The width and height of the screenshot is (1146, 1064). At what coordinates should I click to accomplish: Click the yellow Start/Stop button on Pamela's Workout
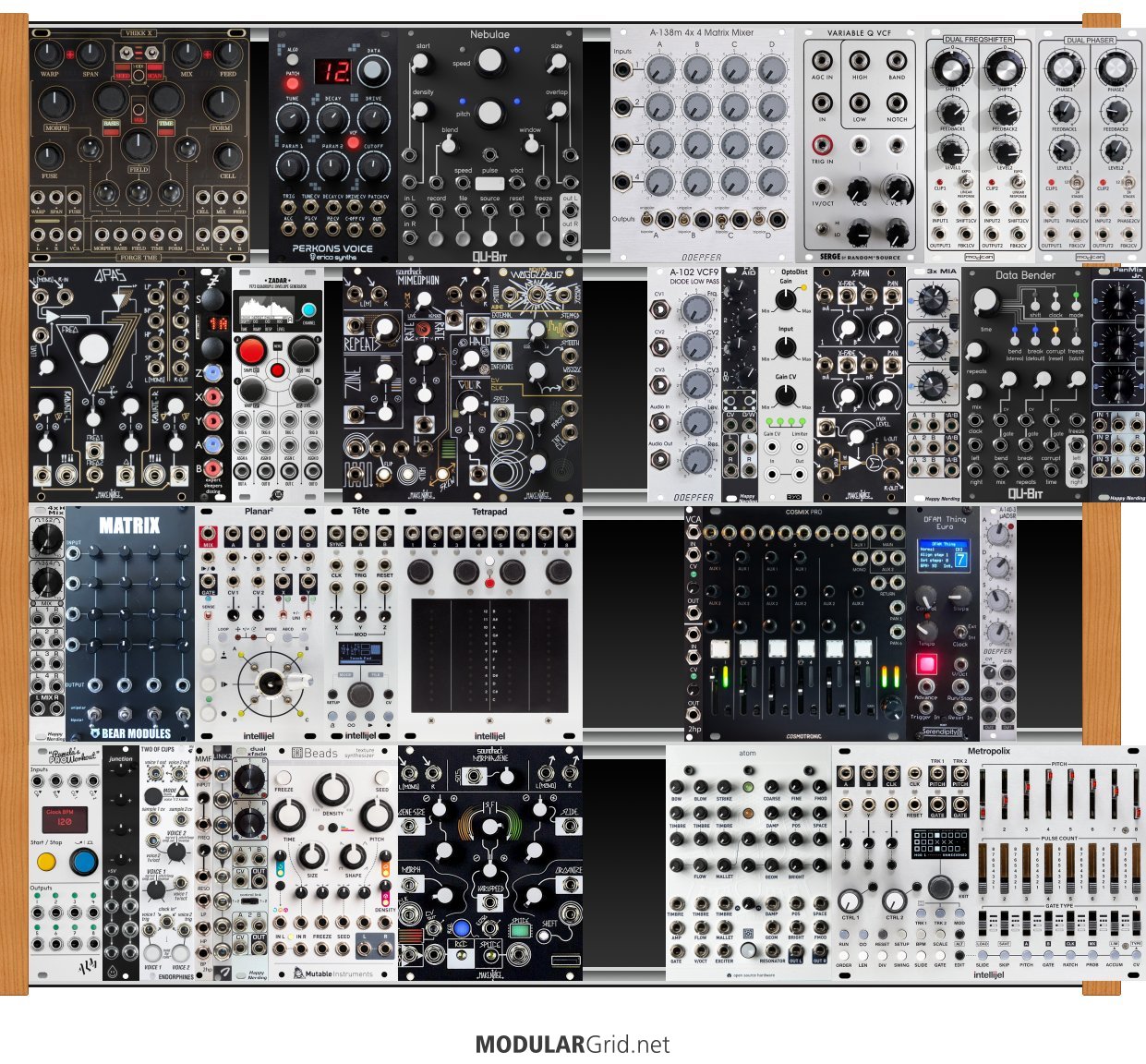tap(46, 862)
